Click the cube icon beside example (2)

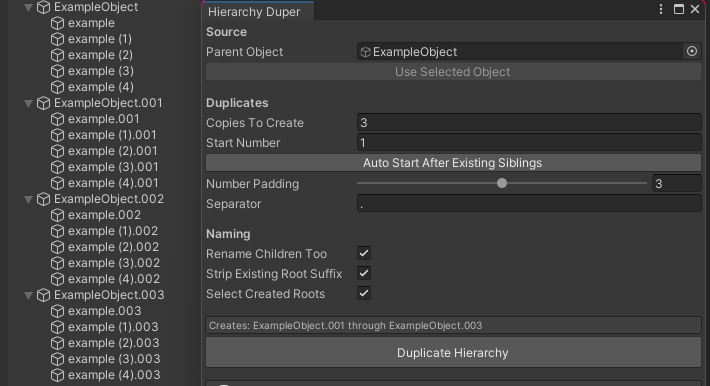tap(58, 55)
